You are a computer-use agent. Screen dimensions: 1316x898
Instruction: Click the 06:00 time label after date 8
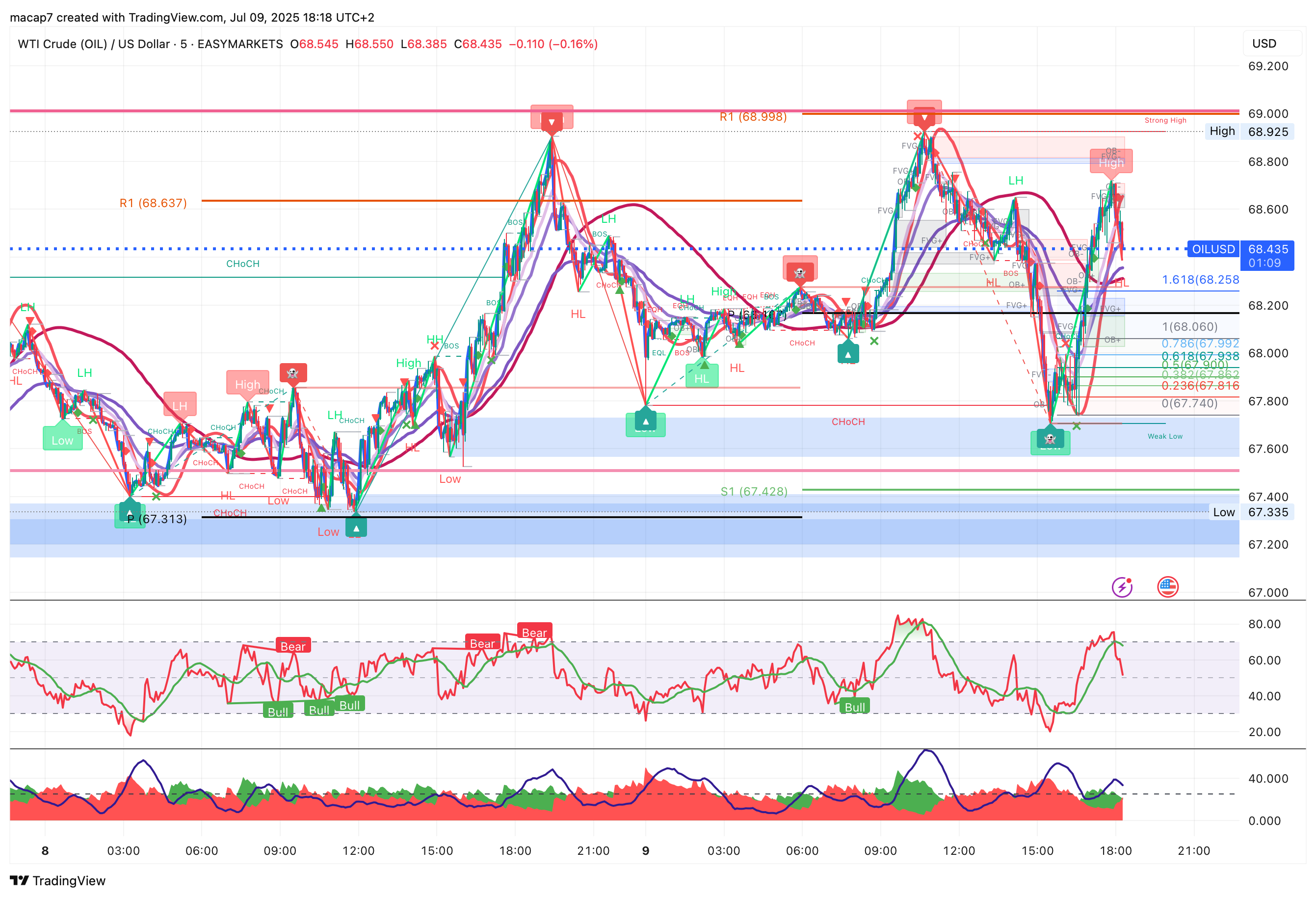202,850
